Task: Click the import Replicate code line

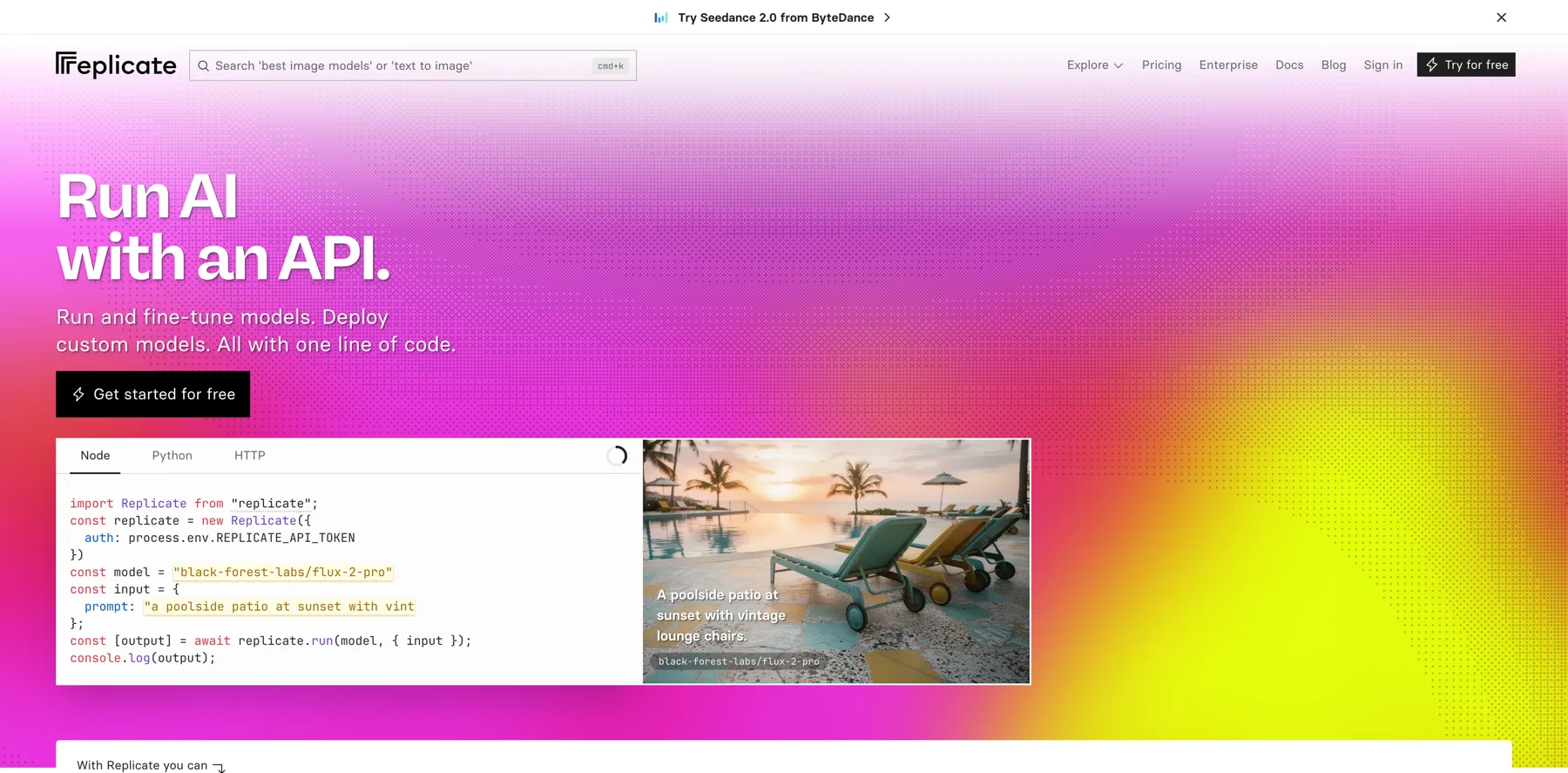Action: pyautogui.click(x=194, y=504)
